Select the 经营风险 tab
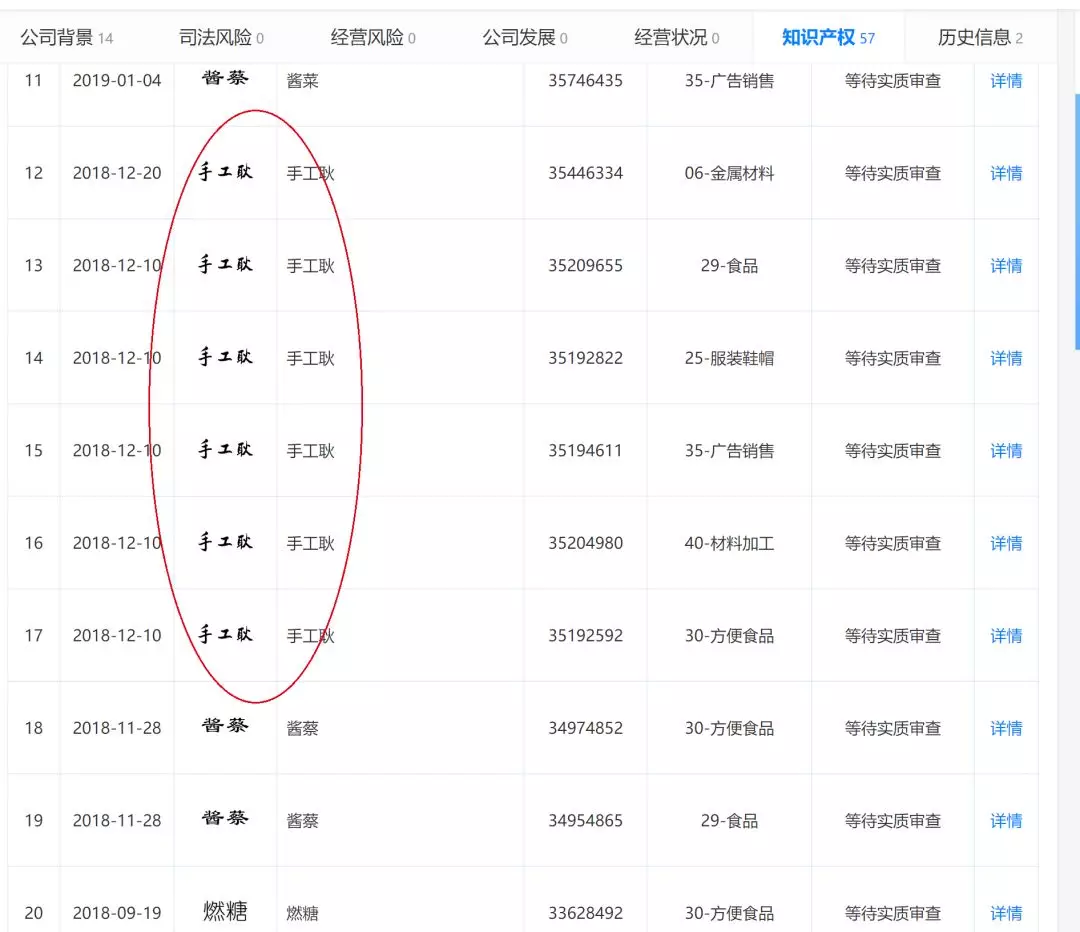Viewport: 1080px width, 932px height. 372,38
